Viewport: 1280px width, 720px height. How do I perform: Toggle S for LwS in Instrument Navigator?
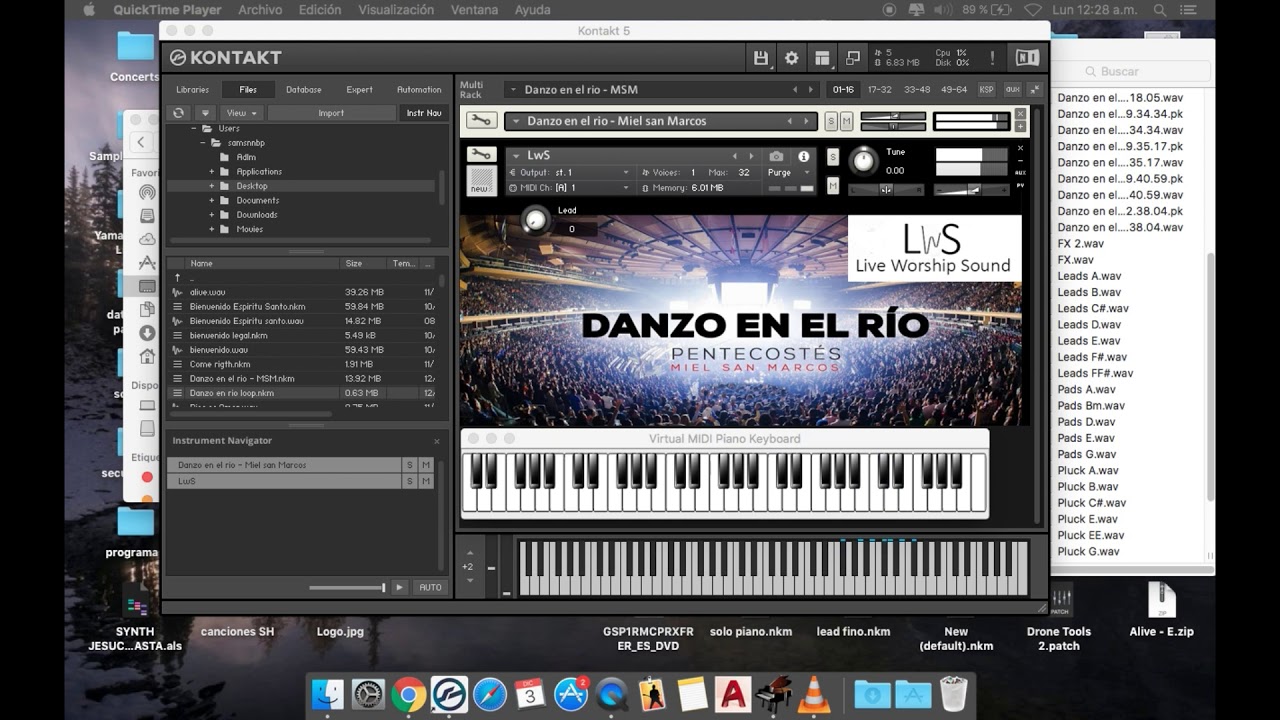click(x=409, y=481)
